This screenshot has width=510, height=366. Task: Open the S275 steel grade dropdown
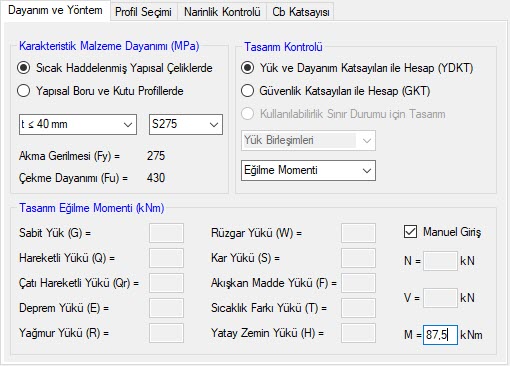pos(186,124)
